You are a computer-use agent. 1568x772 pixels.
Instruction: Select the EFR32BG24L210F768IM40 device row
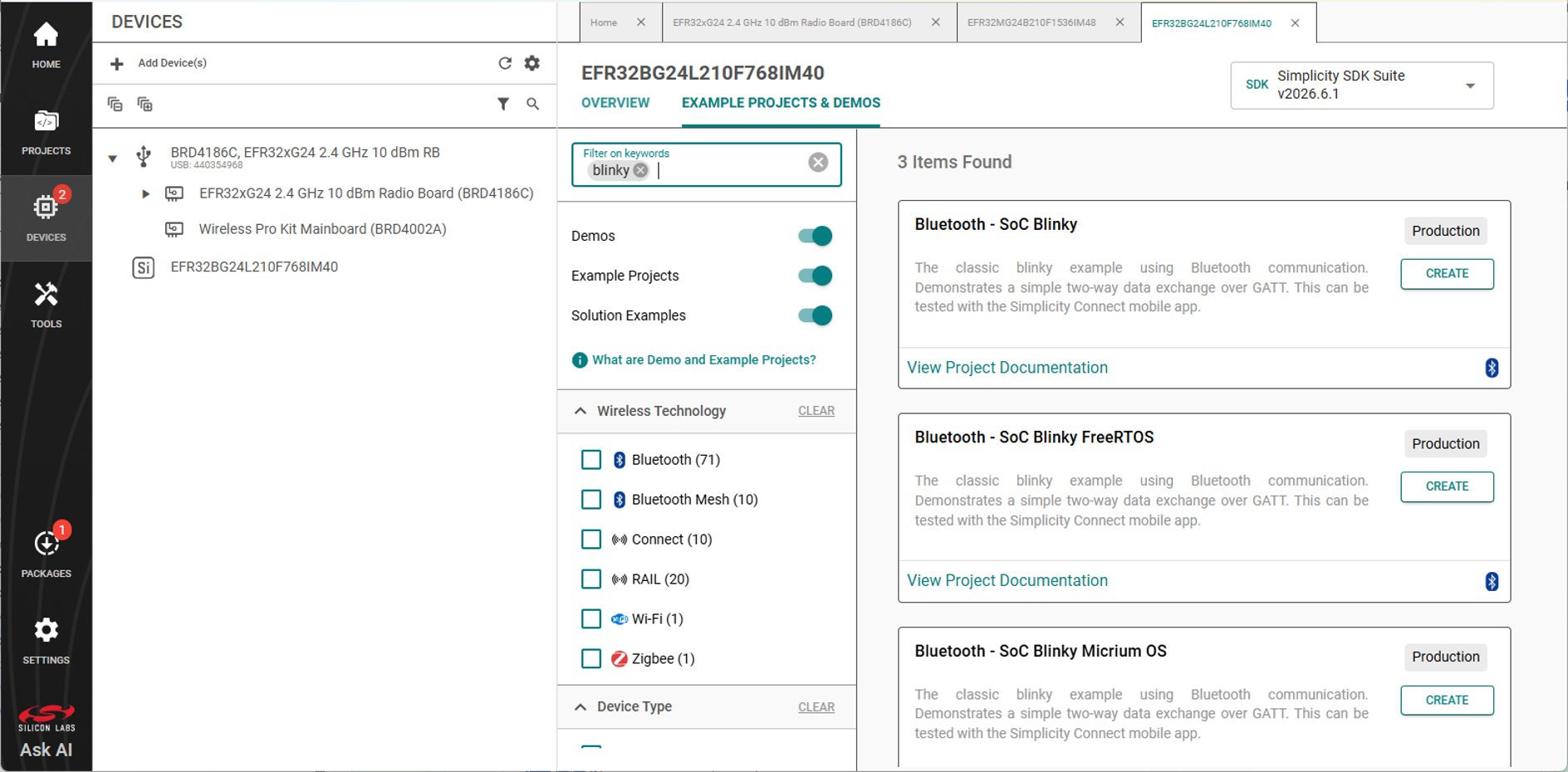254,267
